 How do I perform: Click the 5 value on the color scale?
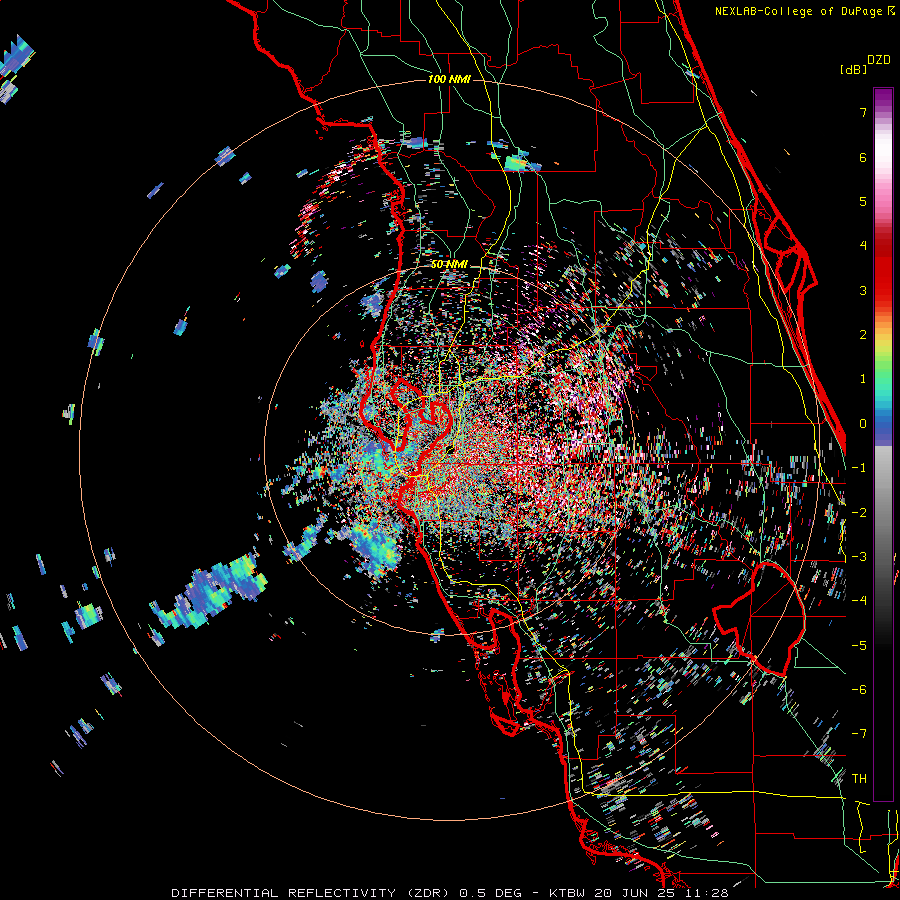tap(863, 201)
